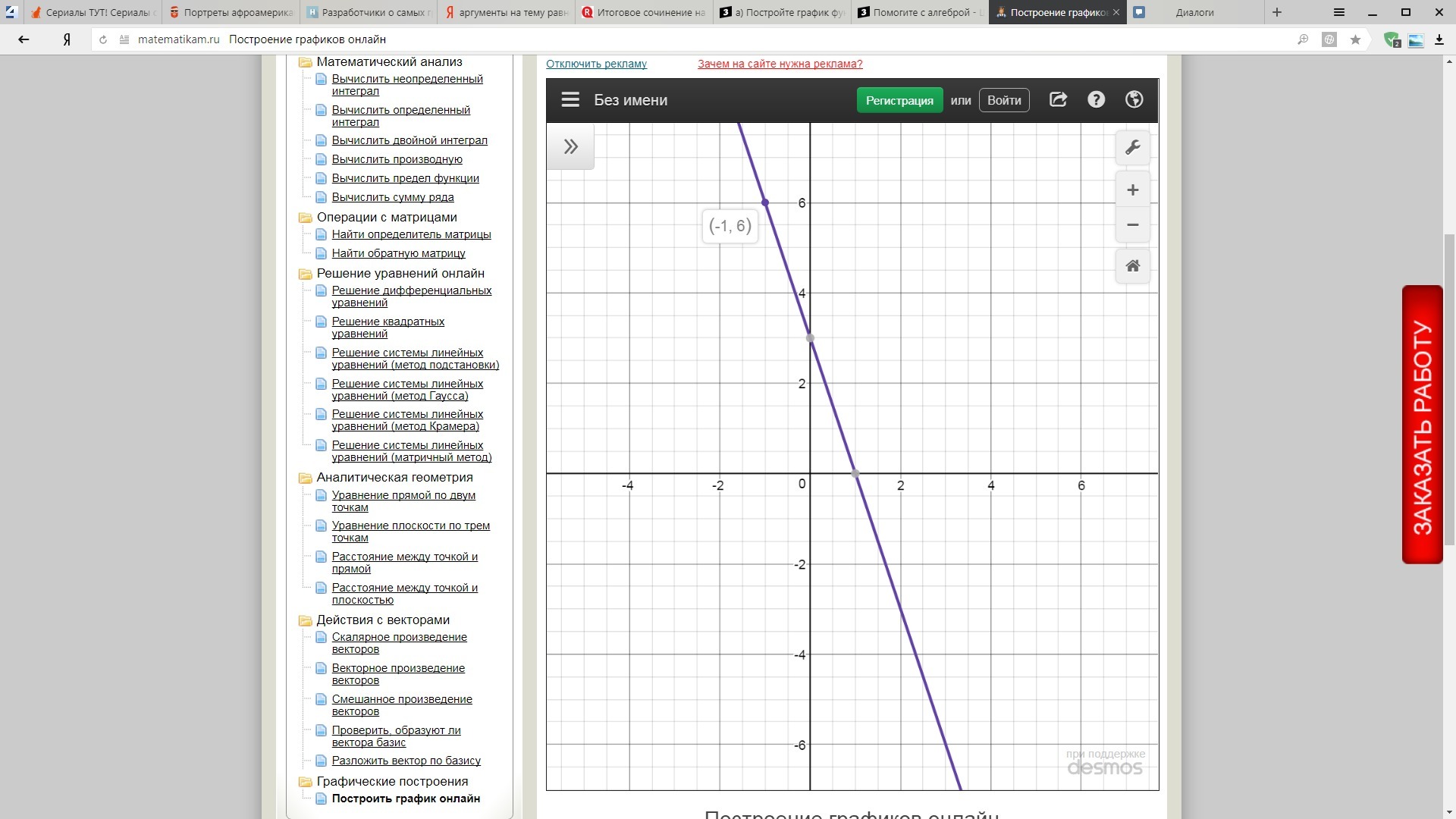Open the Отключить рекламу link
This screenshot has height=819, width=1456.
point(596,64)
